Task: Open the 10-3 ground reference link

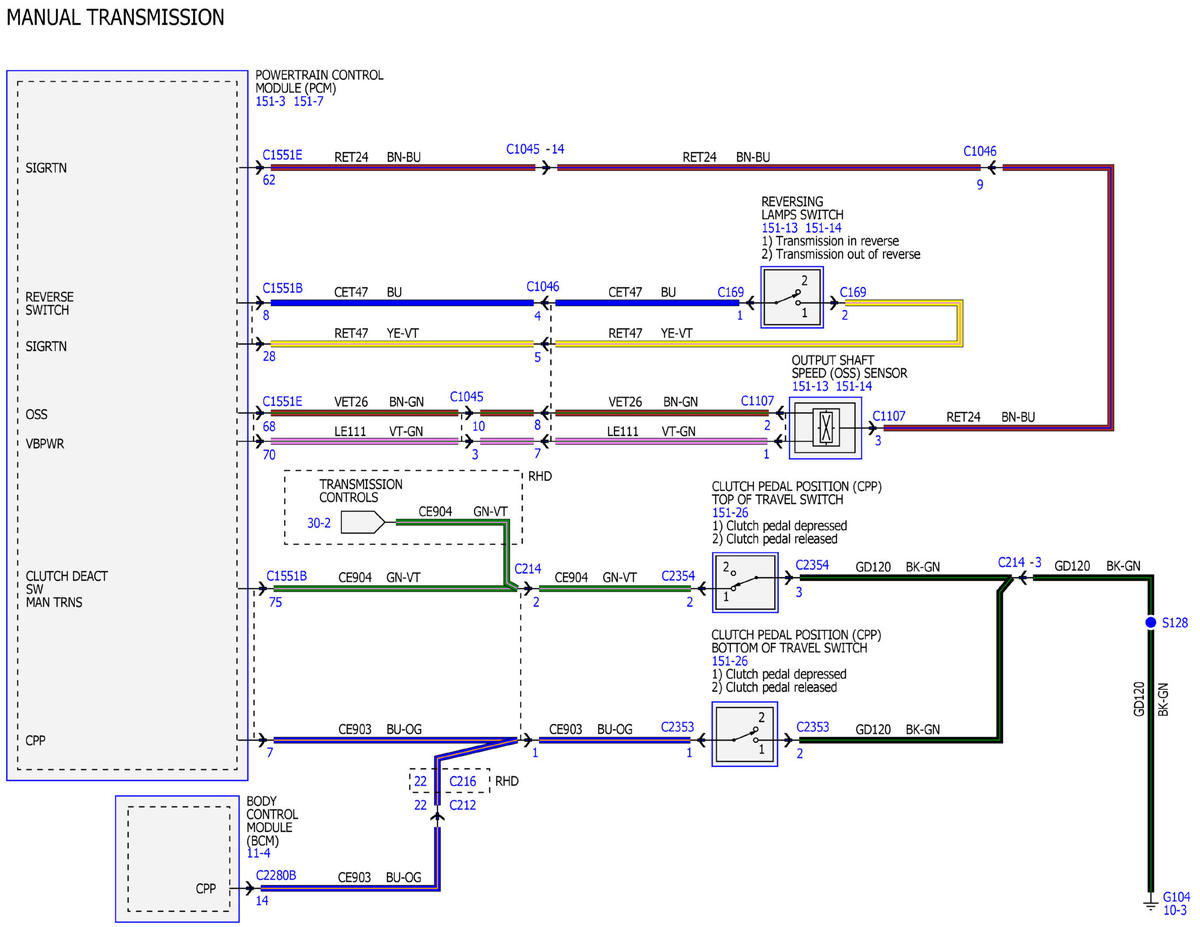Action: point(1175,910)
